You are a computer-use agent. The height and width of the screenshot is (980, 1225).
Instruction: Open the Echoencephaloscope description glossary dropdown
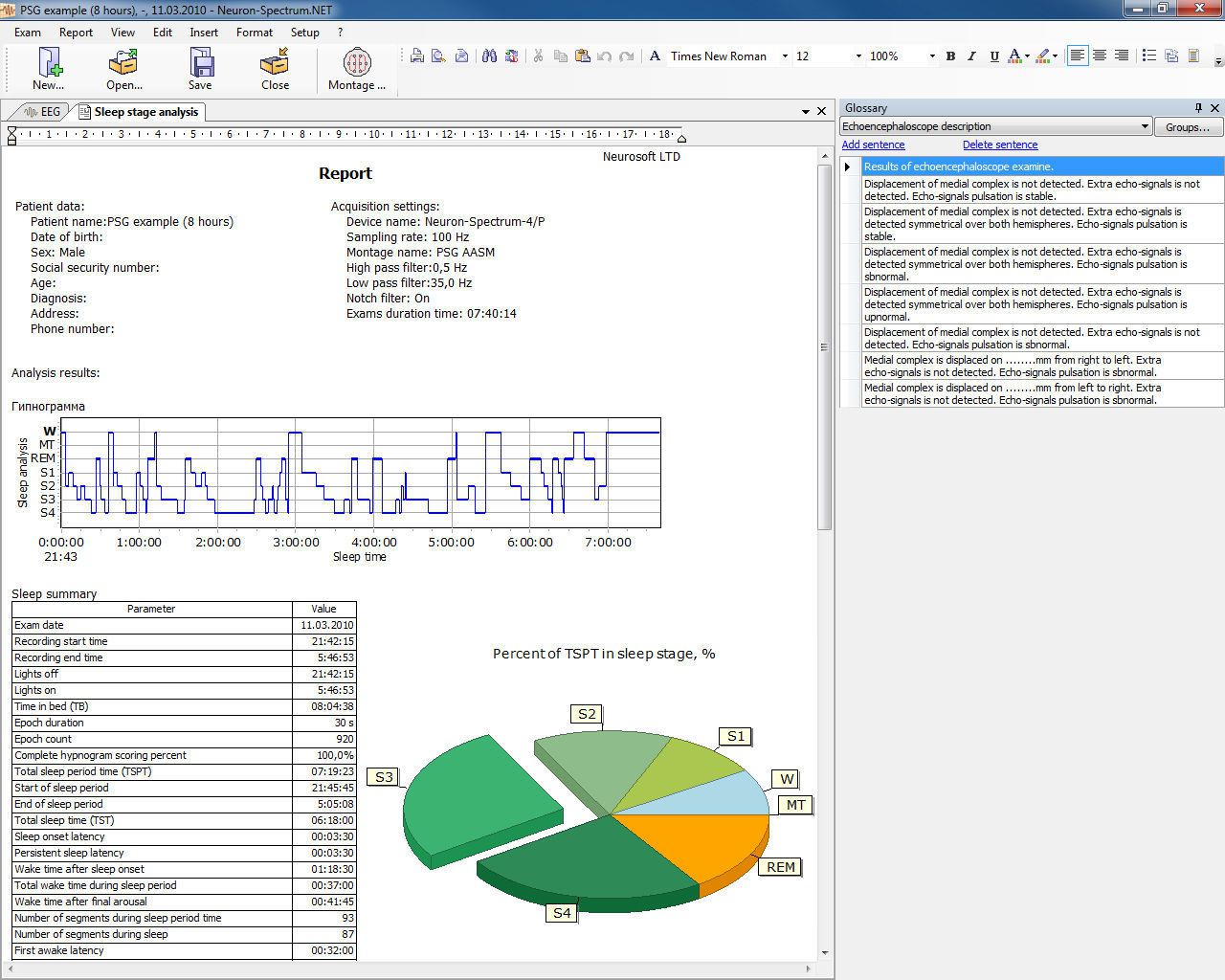(1144, 126)
